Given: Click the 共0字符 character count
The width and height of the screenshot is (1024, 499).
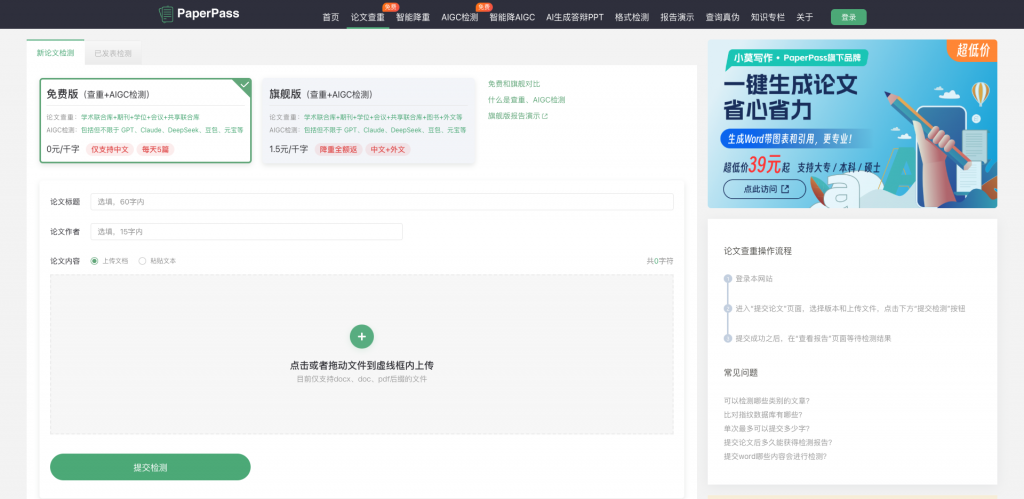Looking at the screenshot, I should tap(660, 261).
